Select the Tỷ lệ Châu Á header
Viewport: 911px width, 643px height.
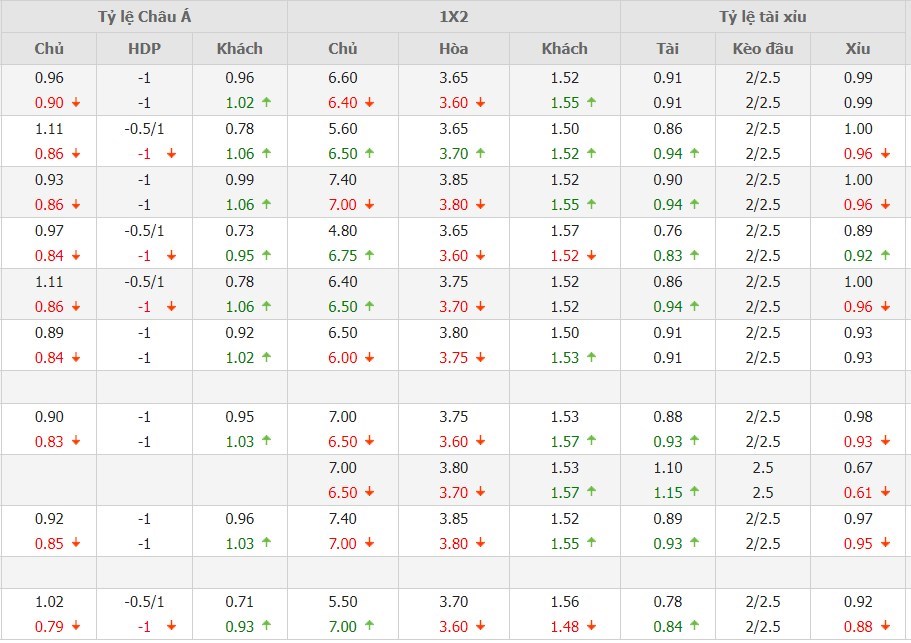[x=143, y=17]
